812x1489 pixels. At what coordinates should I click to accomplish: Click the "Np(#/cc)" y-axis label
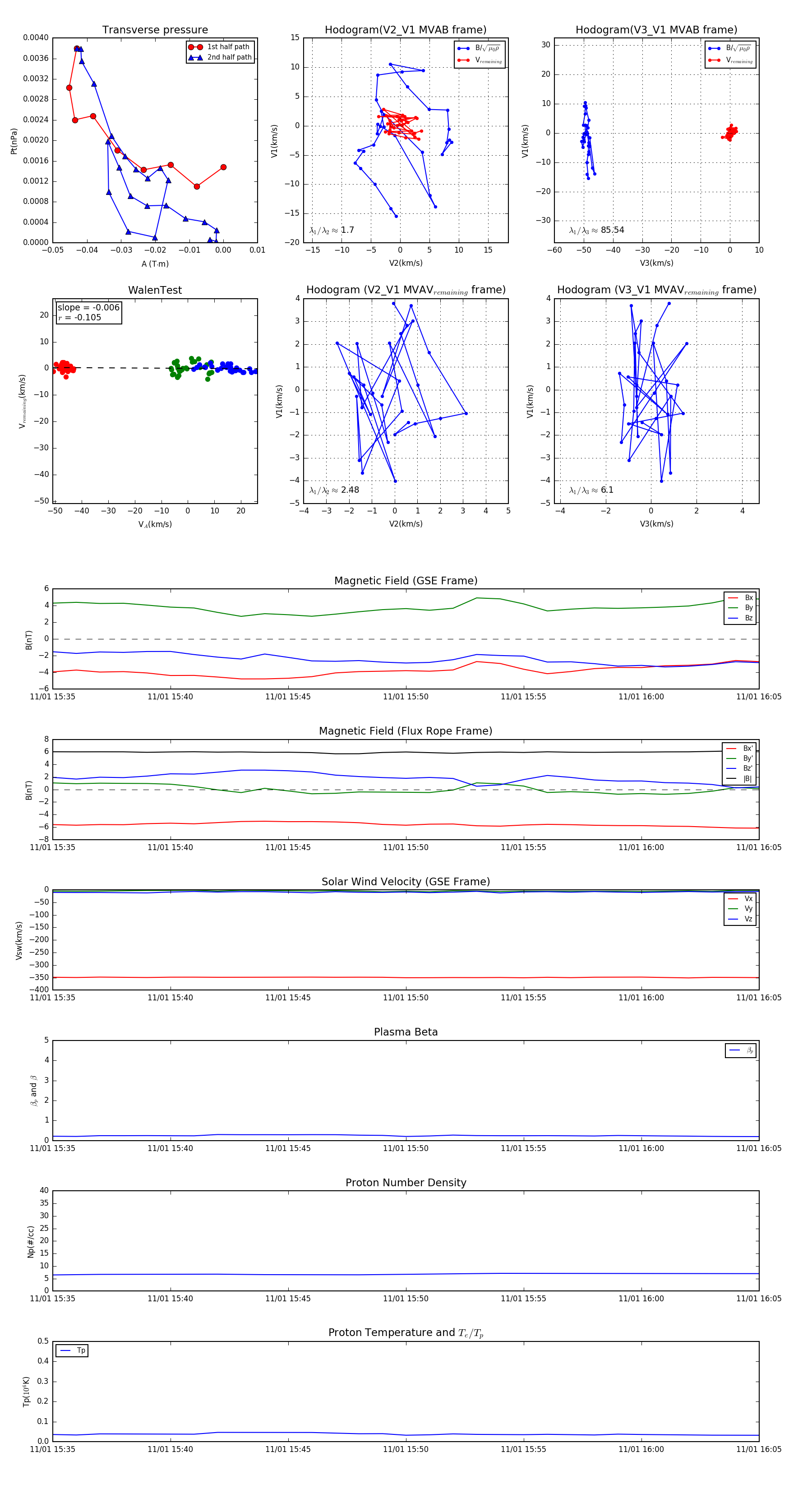[x=31, y=1241]
